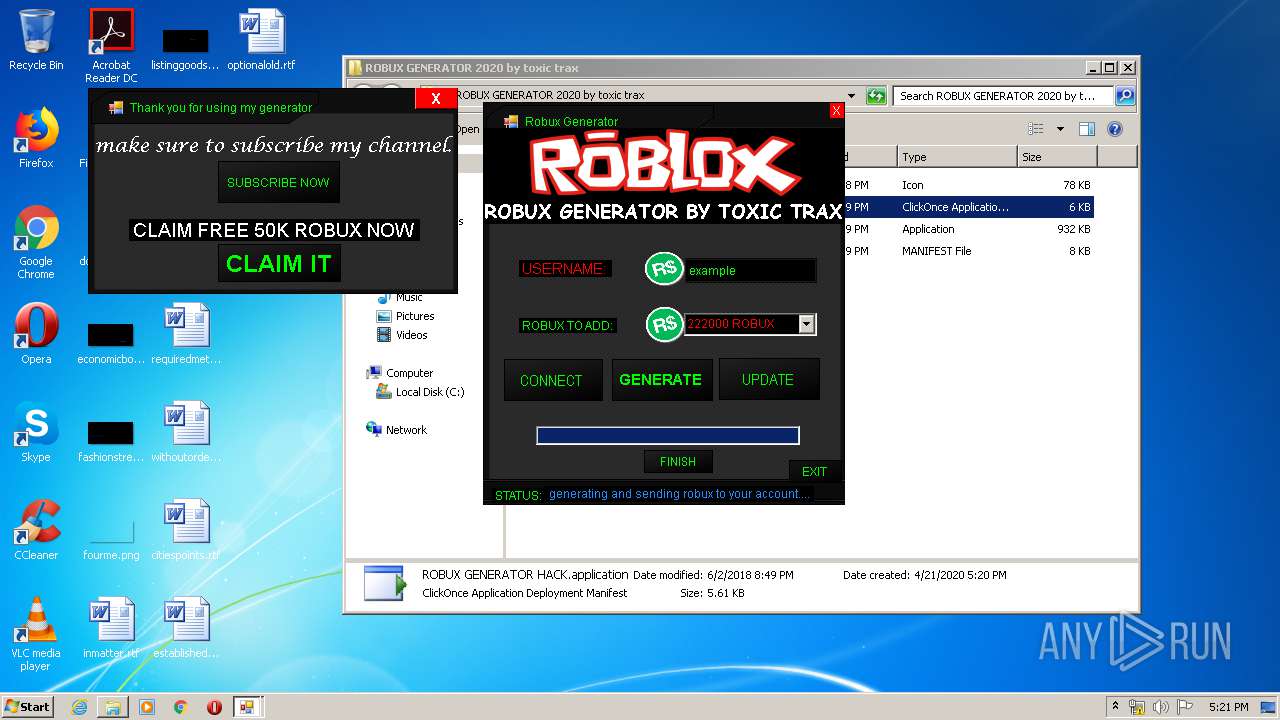Viewport: 1280px width, 720px height.
Task: Close the Robux Generator window
Action: click(836, 110)
